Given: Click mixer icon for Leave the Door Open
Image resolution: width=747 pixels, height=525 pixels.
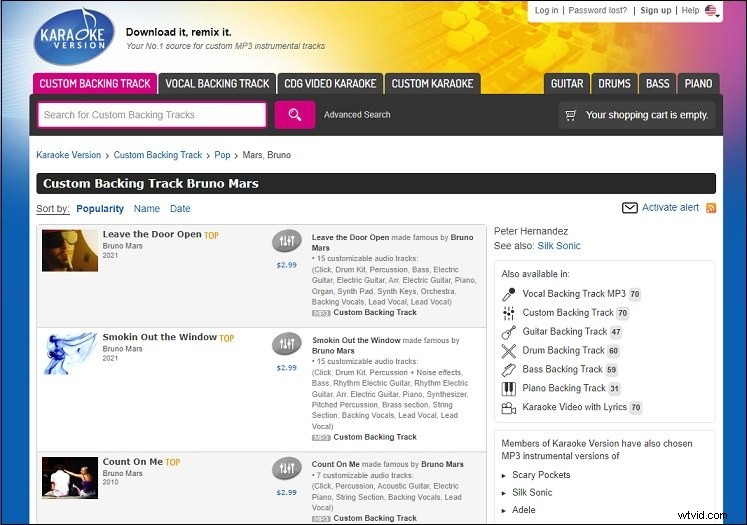Looking at the screenshot, I should point(286,241).
